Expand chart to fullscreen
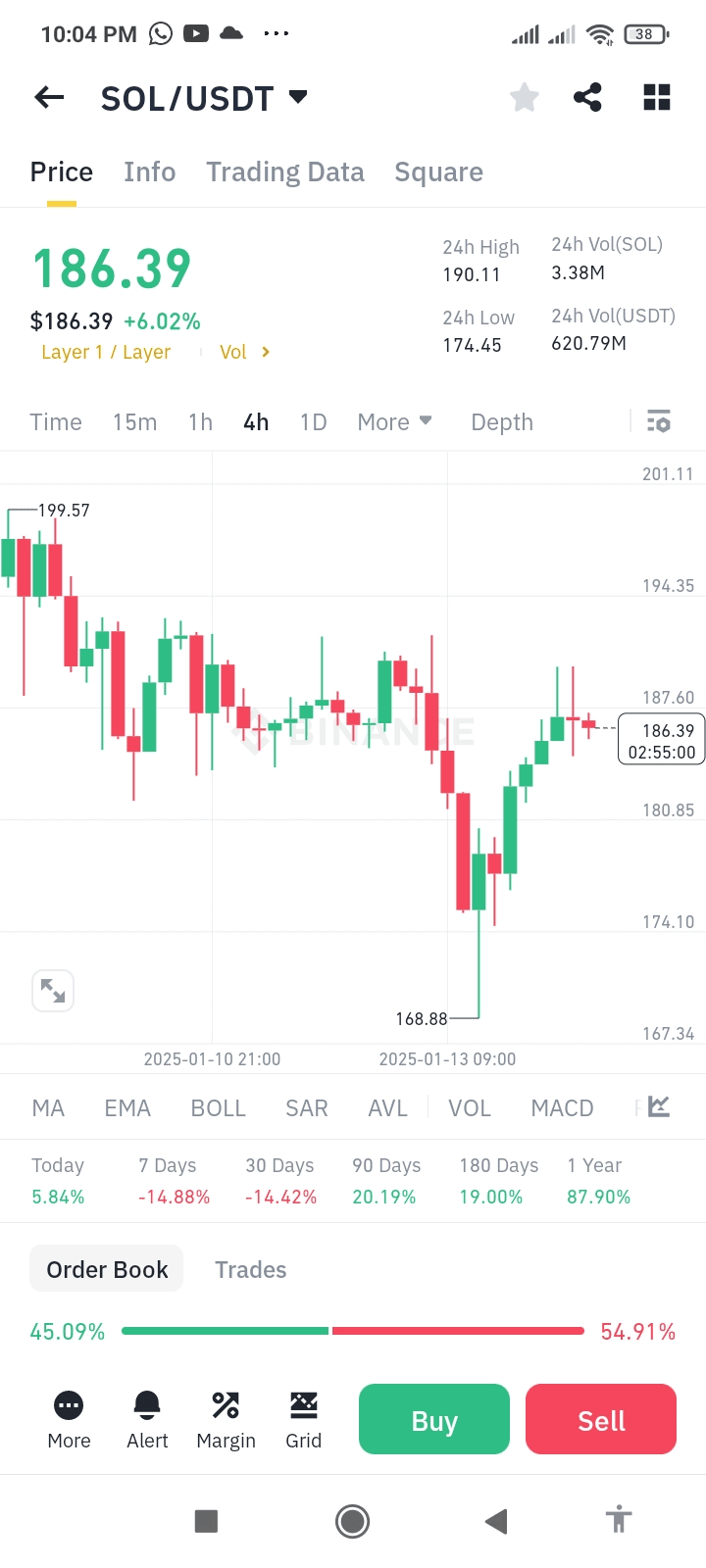This screenshot has width=706, height=1568. [x=53, y=991]
